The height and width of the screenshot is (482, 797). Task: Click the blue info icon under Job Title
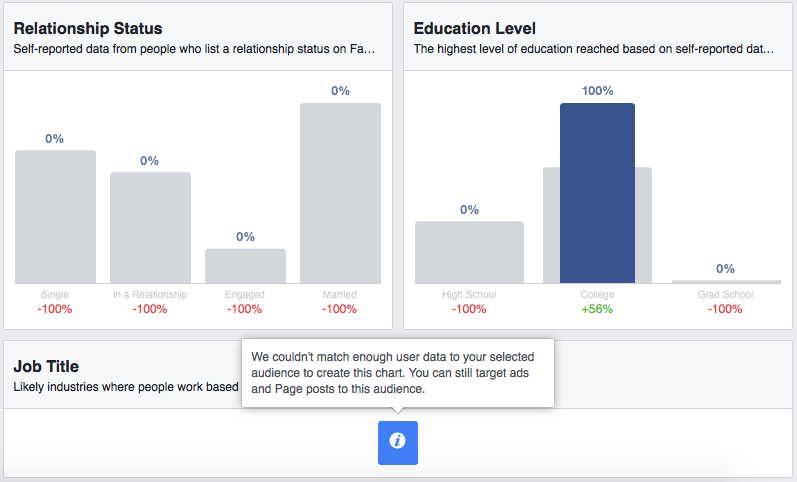click(397, 442)
